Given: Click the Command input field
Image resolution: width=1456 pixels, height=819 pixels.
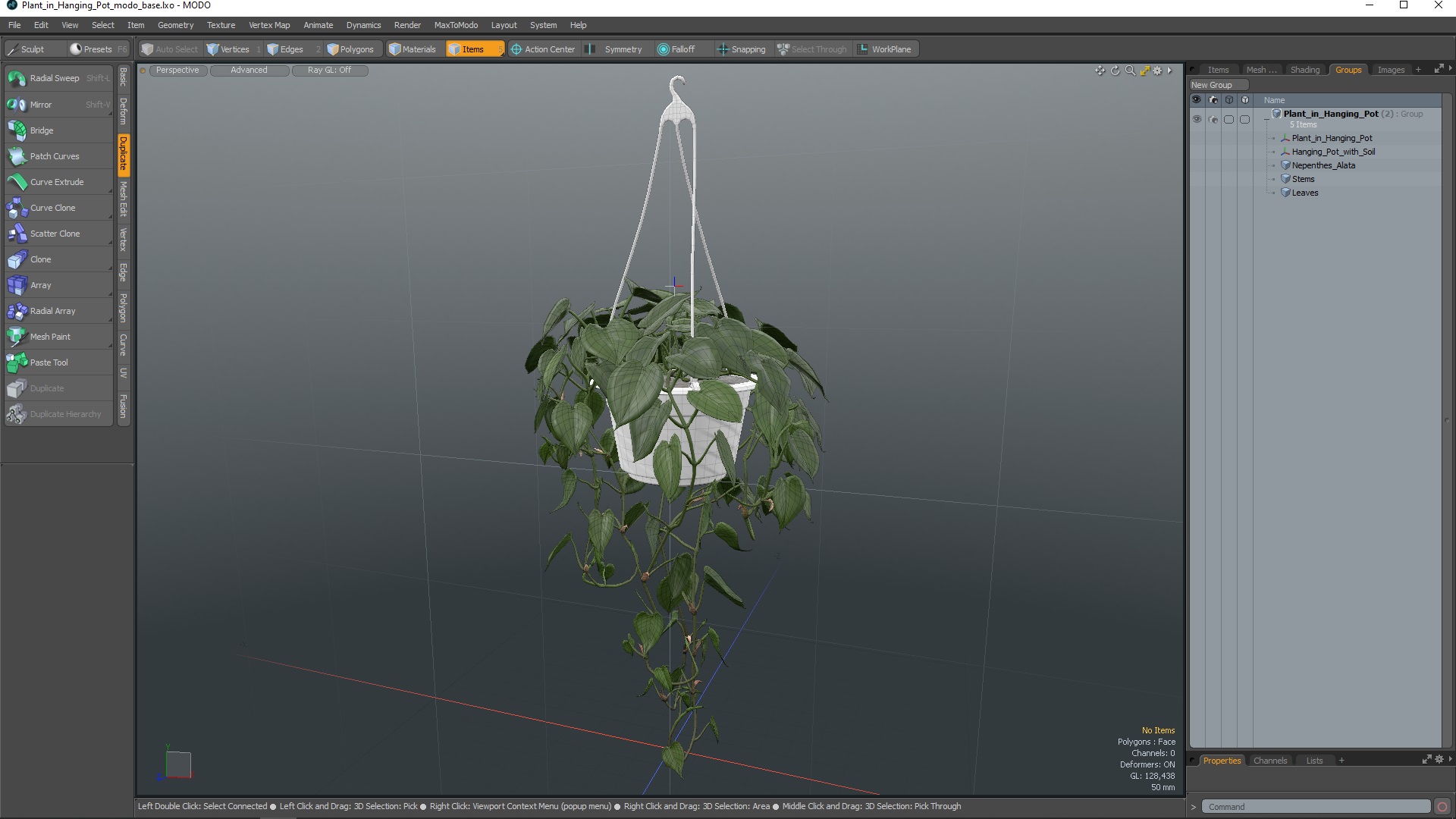Looking at the screenshot, I should pos(1316,807).
